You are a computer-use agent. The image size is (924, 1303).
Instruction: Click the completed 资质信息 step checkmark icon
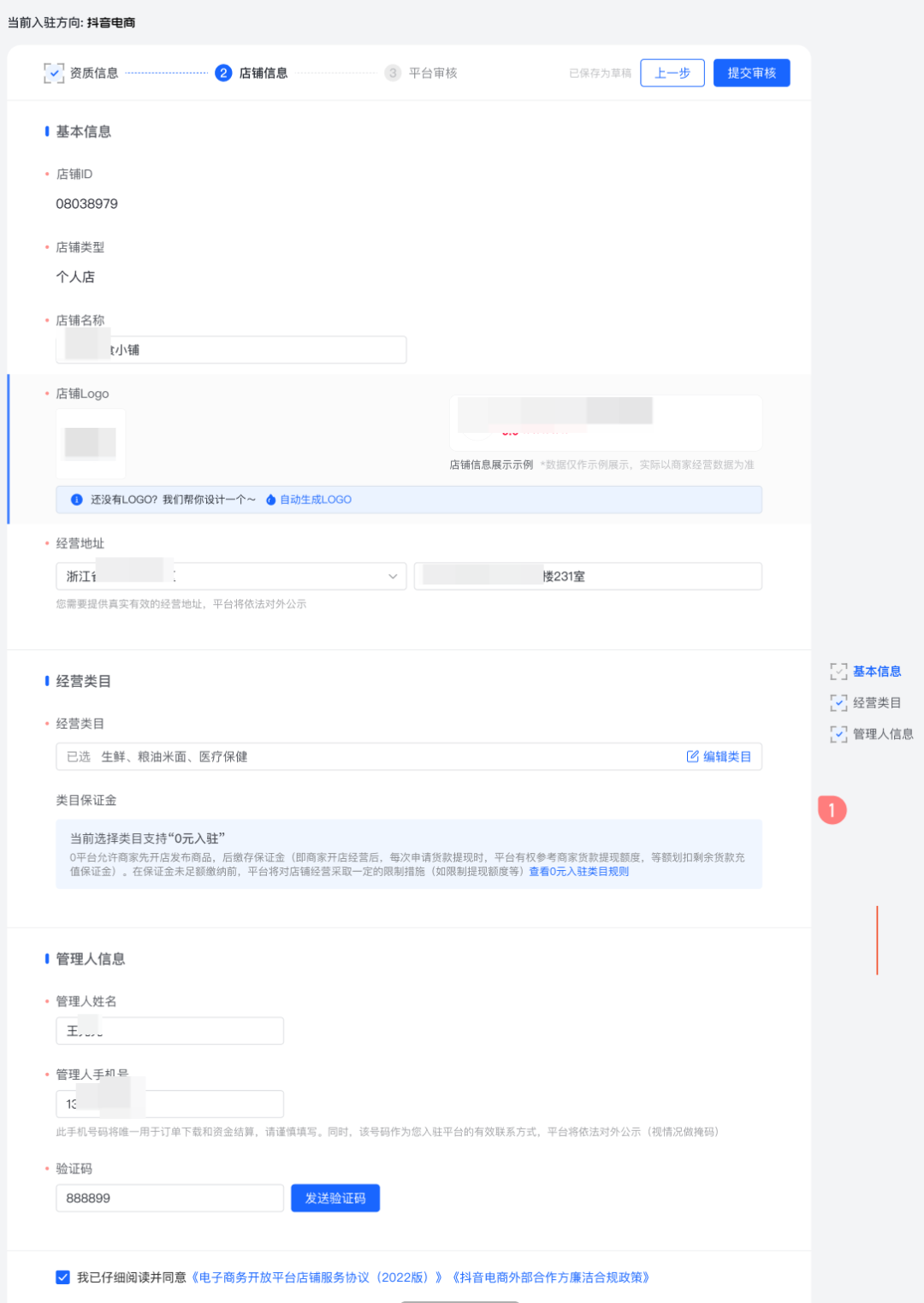(x=52, y=73)
